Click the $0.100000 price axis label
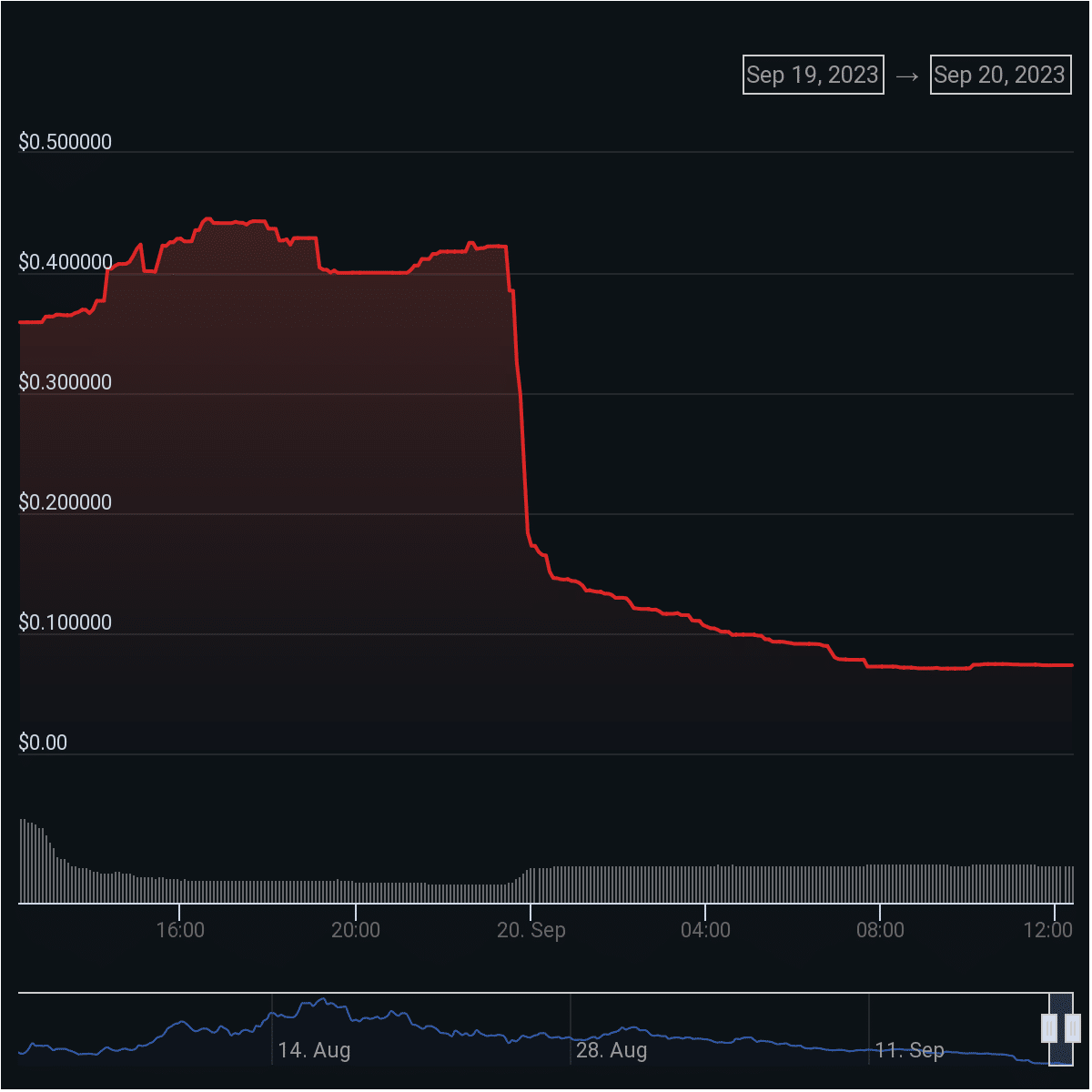The width and height of the screenshot is (1092, 1092). 66,622
